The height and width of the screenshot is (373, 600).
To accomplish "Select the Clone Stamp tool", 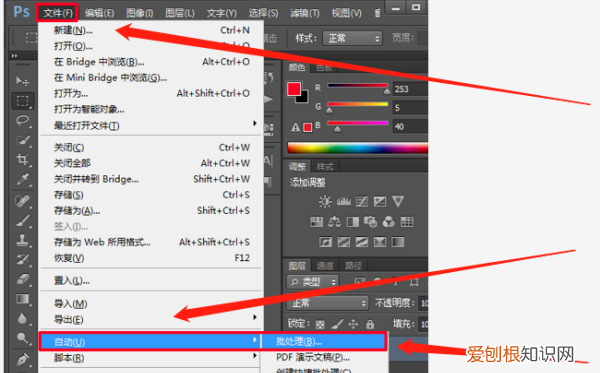I will pyautogui.click(x=23, y=240).
